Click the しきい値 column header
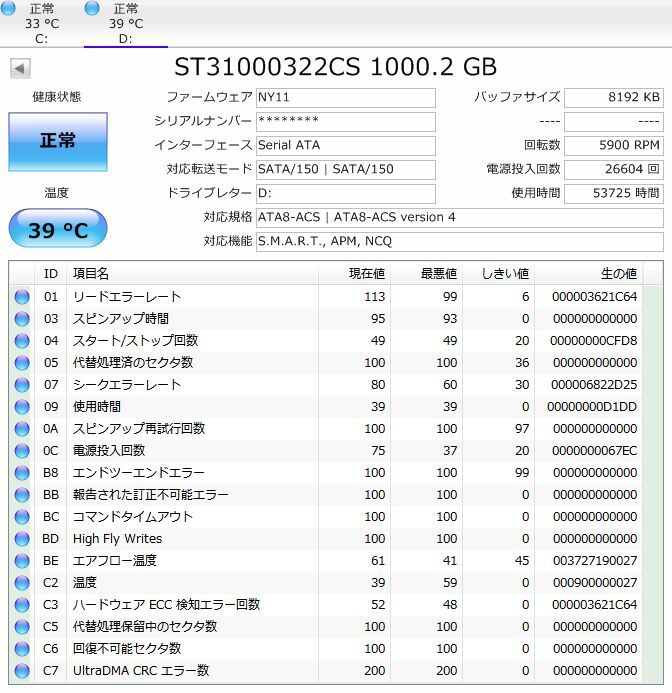 (499, 274)
